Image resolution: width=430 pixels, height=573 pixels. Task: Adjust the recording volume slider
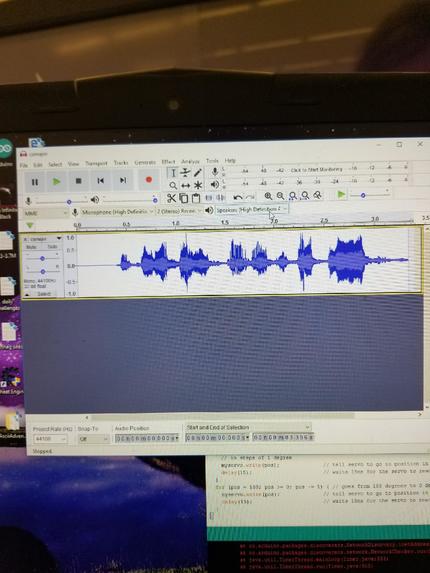click(61, 201)
